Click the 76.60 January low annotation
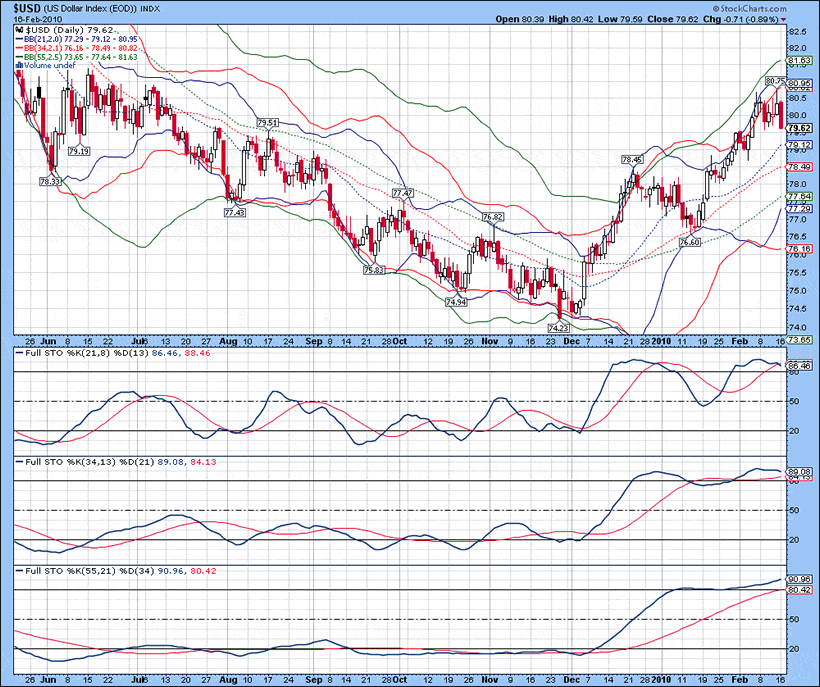This screenshot has height=687, width=820. 689,242
